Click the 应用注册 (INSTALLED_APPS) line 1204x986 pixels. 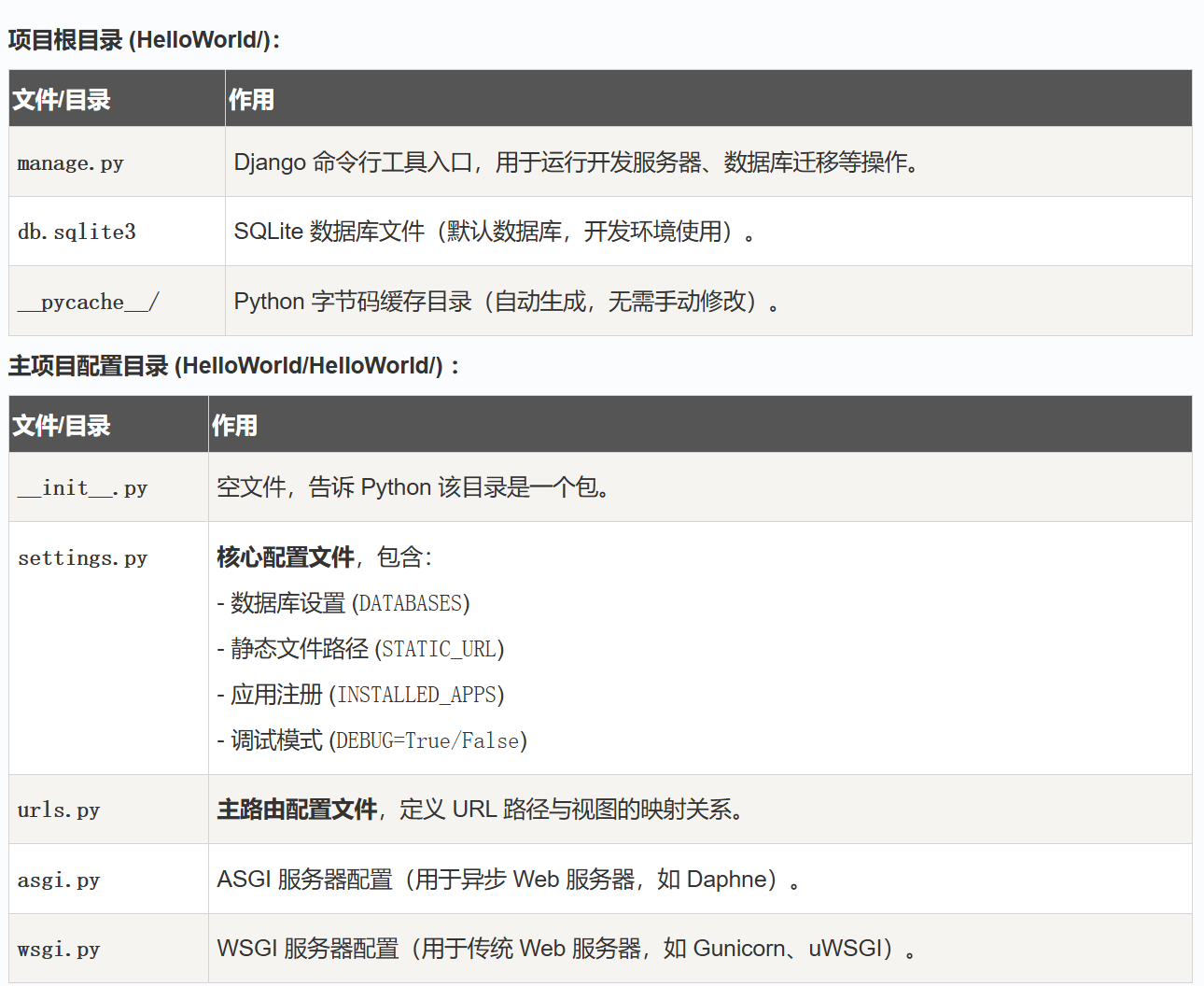point(360,696)
